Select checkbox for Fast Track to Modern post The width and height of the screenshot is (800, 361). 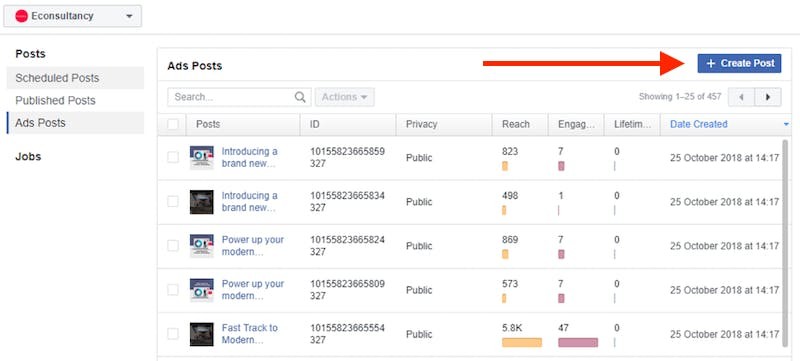pos(173,334)
